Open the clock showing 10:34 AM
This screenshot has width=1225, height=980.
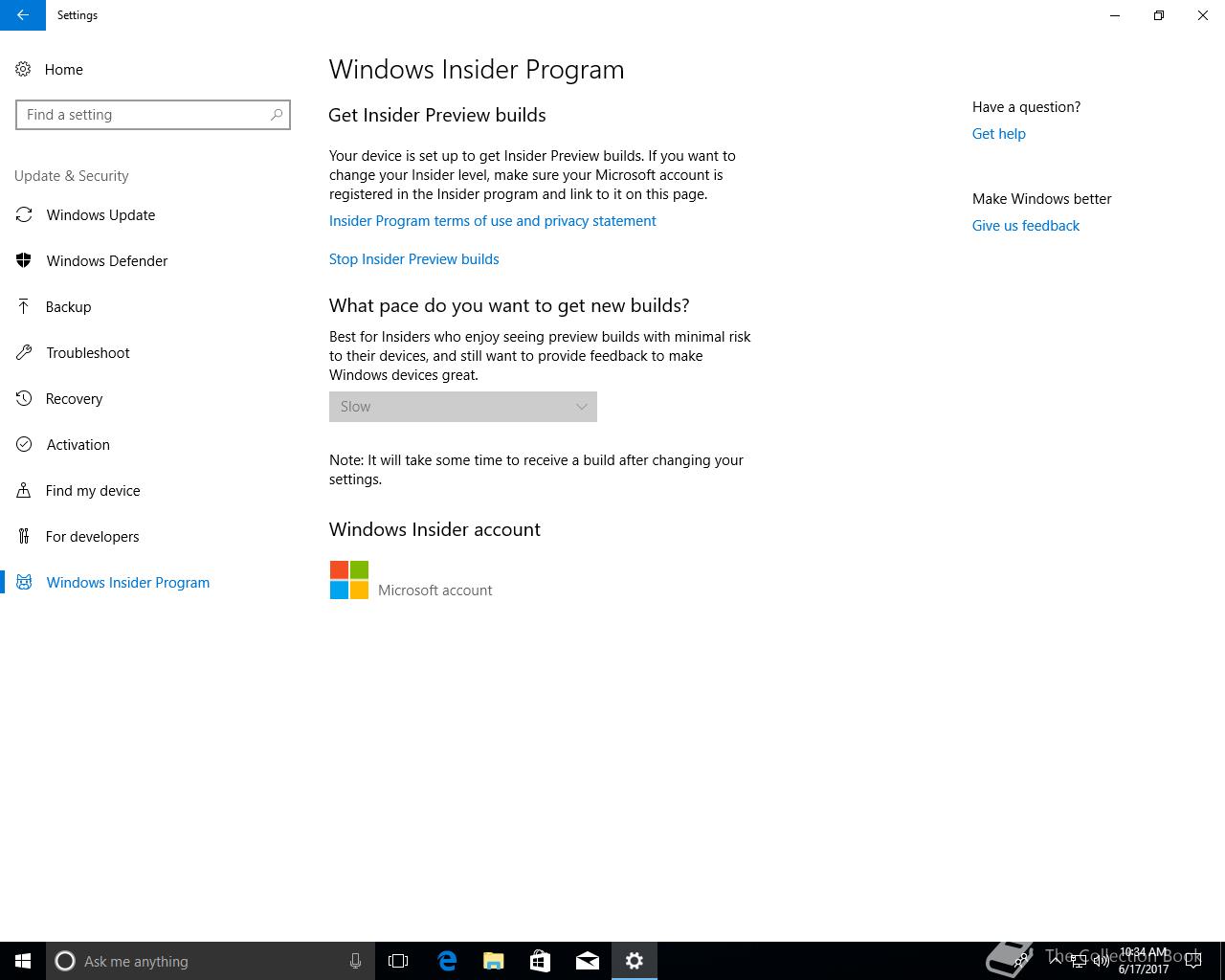coord(1144,961)
